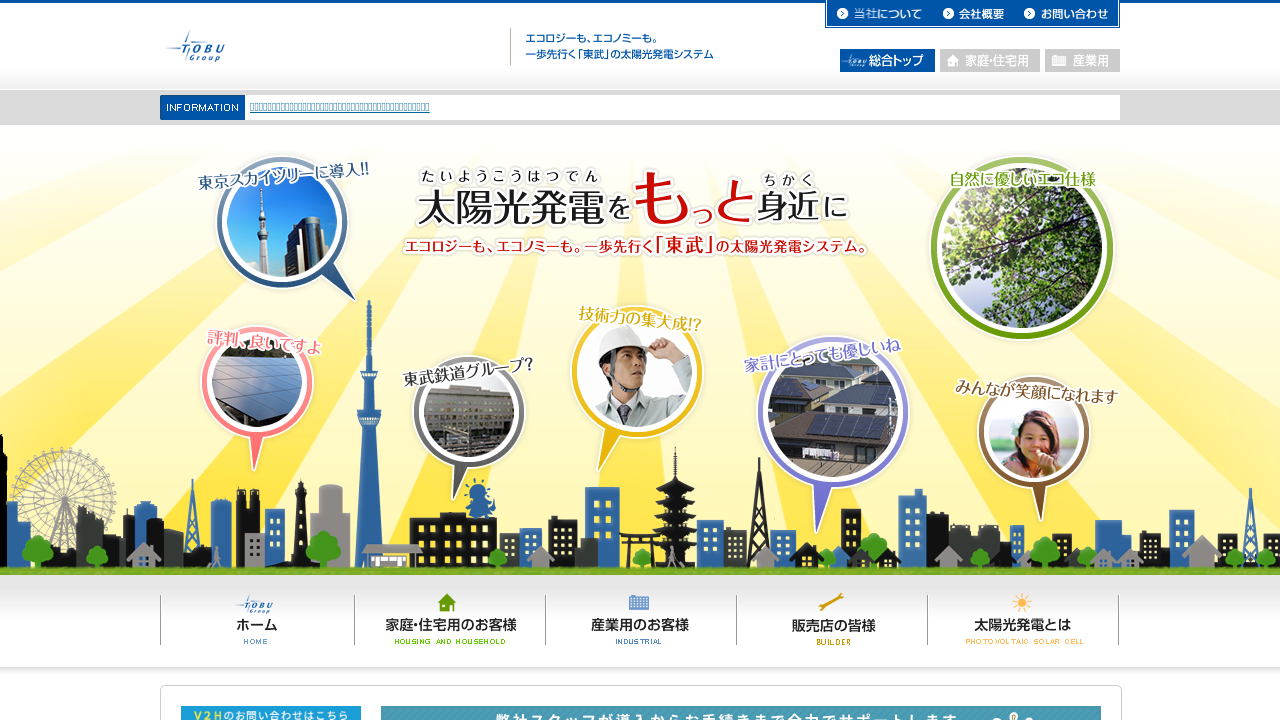This screenshot has height=720, width=1280.
Task: Open 販売店の皆様 with wrench icon
Action: [x=832, y=620]
